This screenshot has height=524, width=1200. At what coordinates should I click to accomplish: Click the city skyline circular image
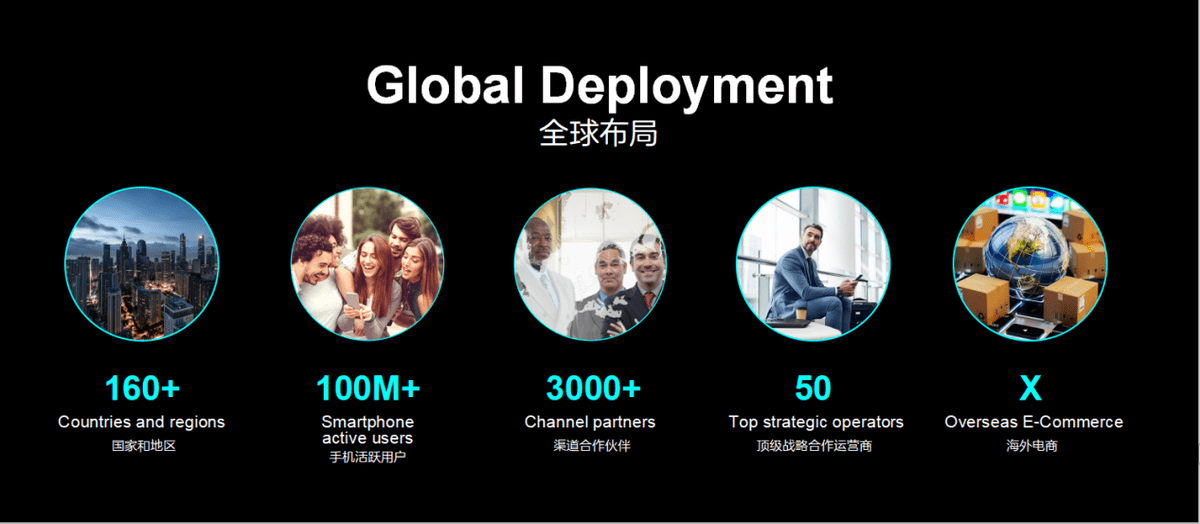(141, 264)
